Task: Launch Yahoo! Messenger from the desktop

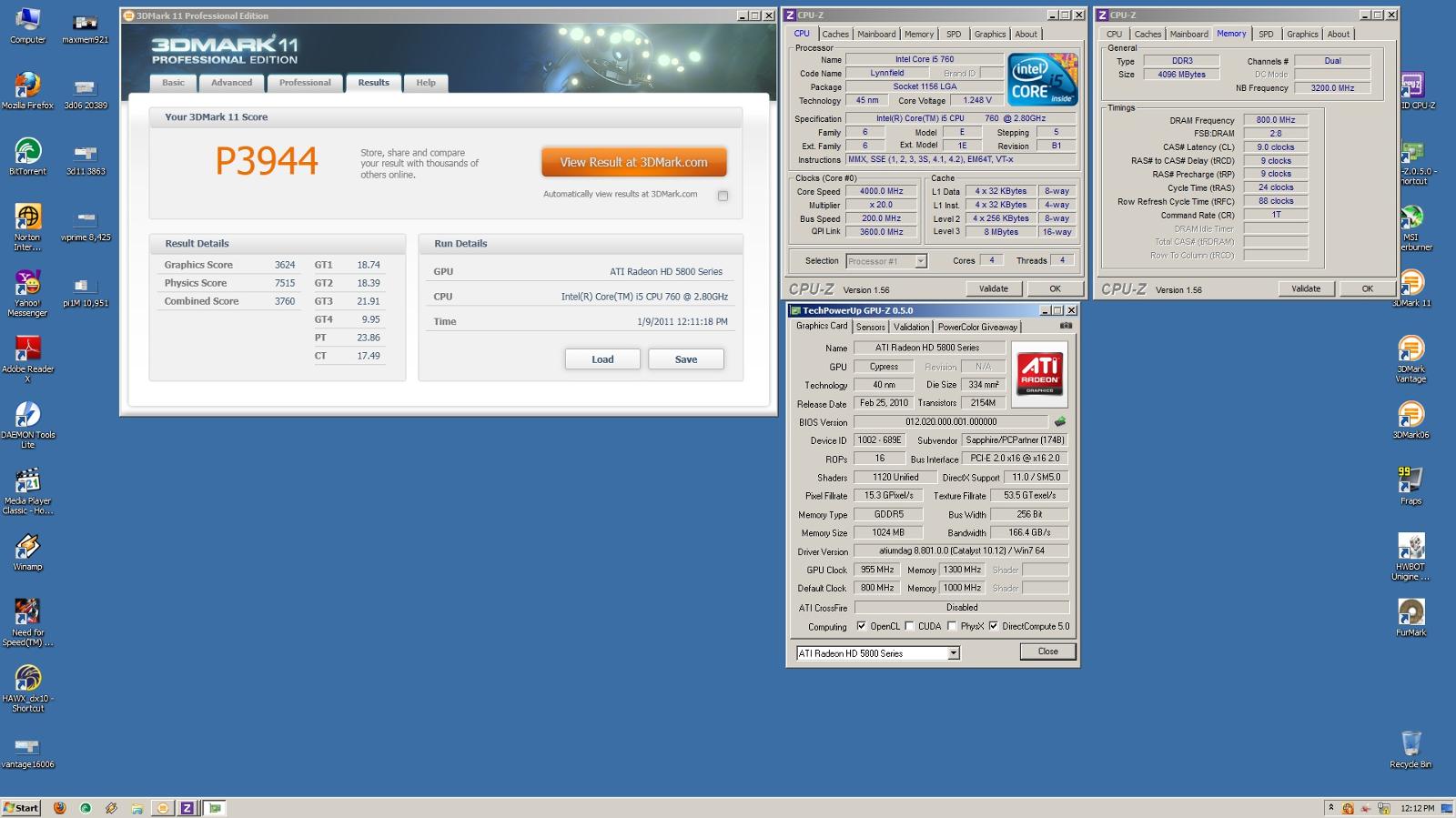Action: click(27, 293)
